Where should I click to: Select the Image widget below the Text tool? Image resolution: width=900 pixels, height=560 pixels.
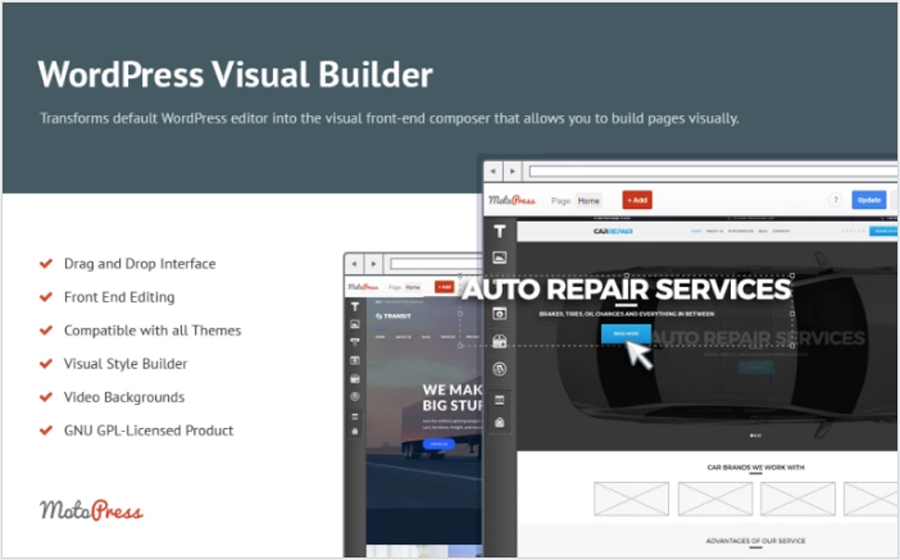click(x=500, y=258)
